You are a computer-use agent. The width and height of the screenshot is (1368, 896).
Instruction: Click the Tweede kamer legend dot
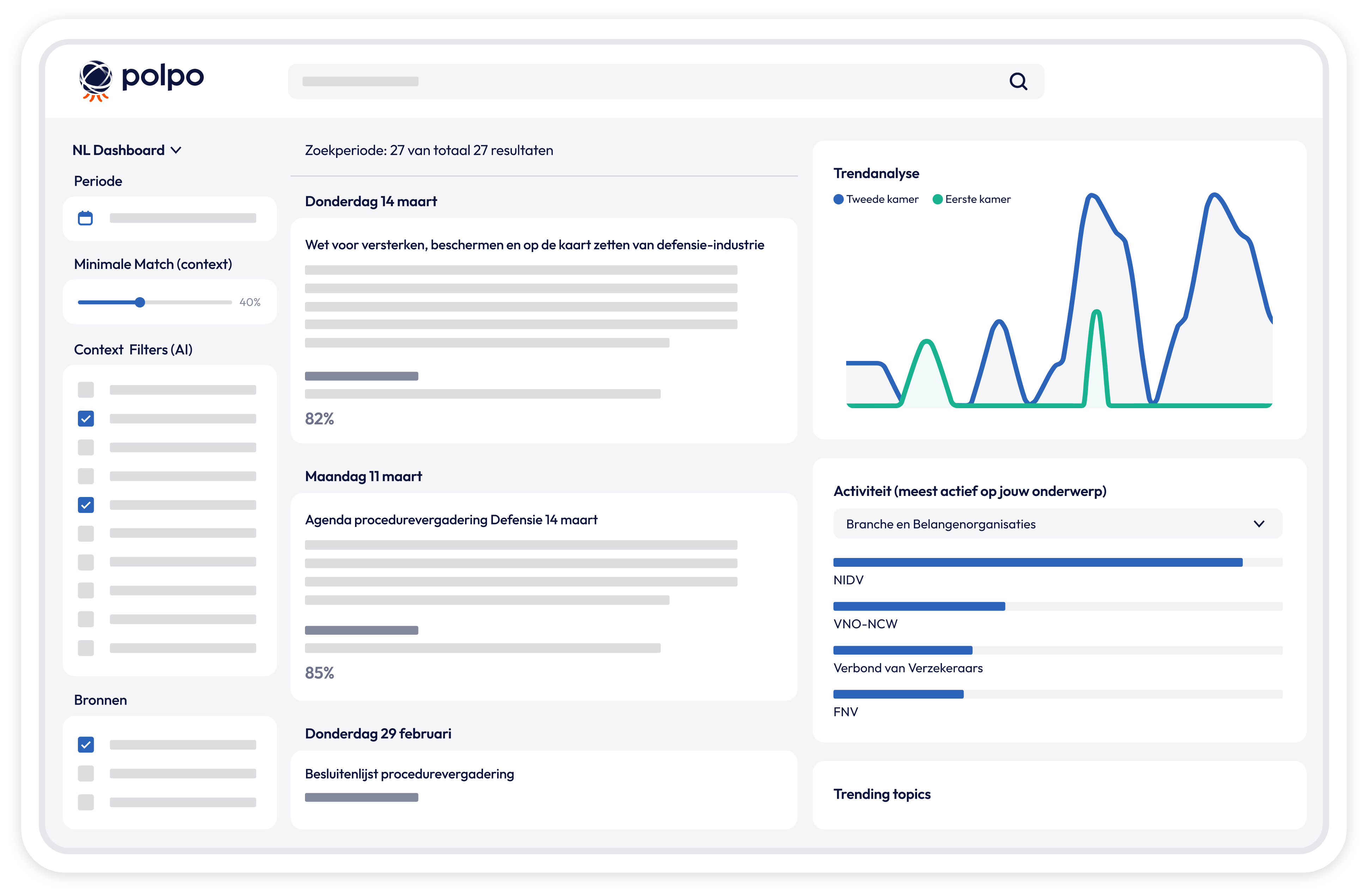(838, 200)
